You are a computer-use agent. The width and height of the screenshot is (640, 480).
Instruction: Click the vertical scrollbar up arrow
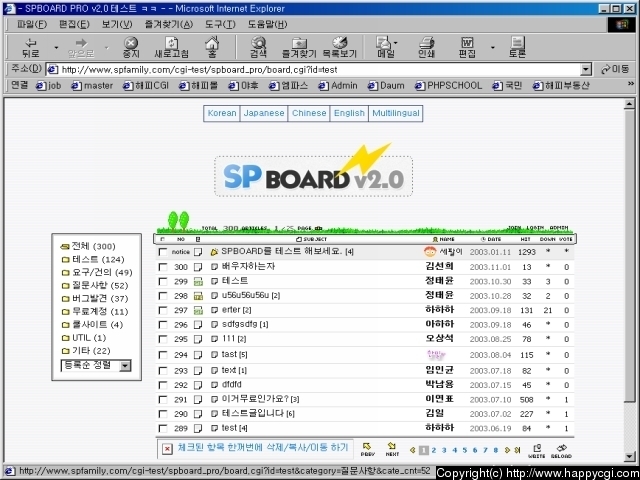coord(629,104)
